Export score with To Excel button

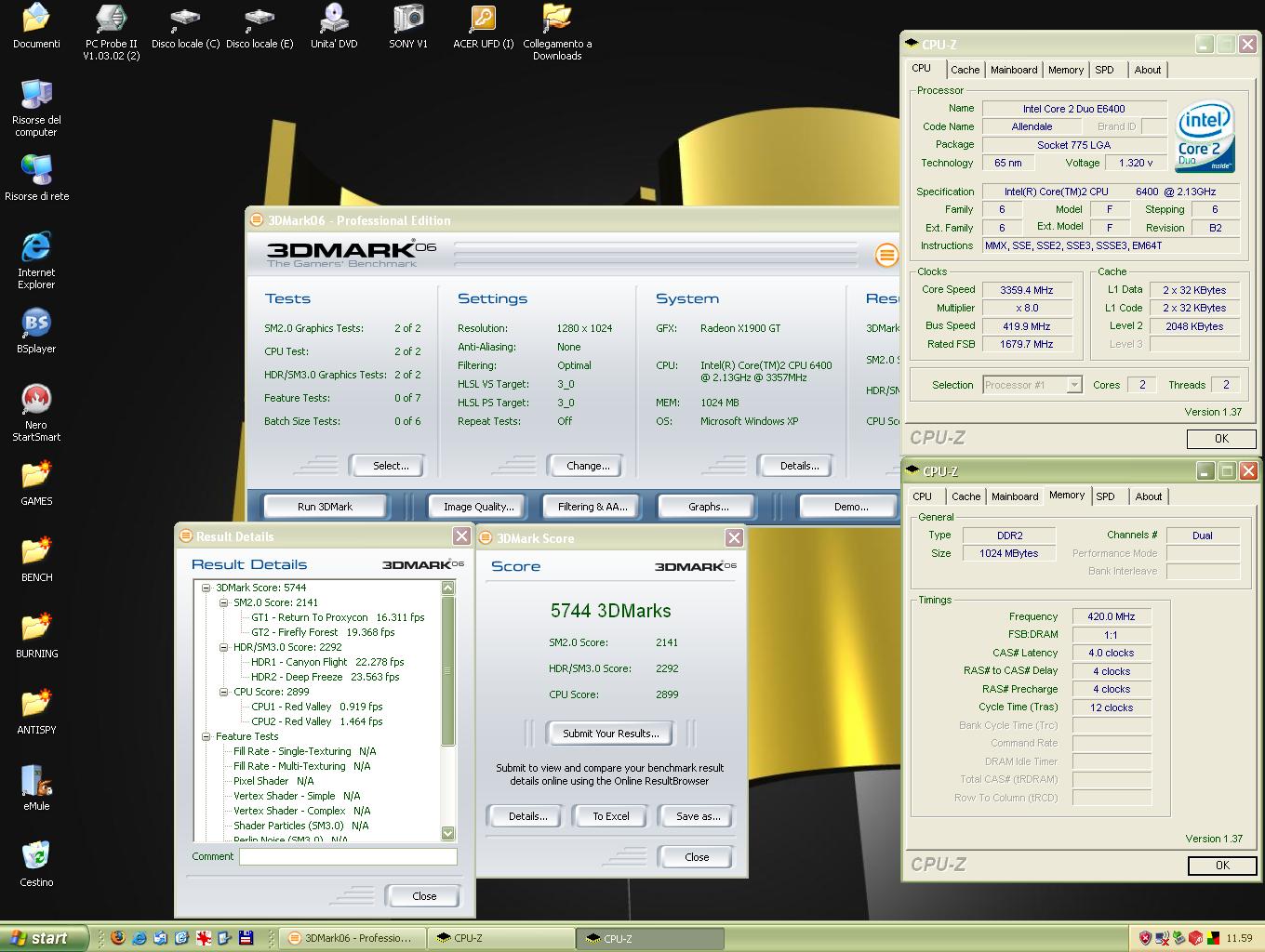pyautogui.click(x=611, y=816)
